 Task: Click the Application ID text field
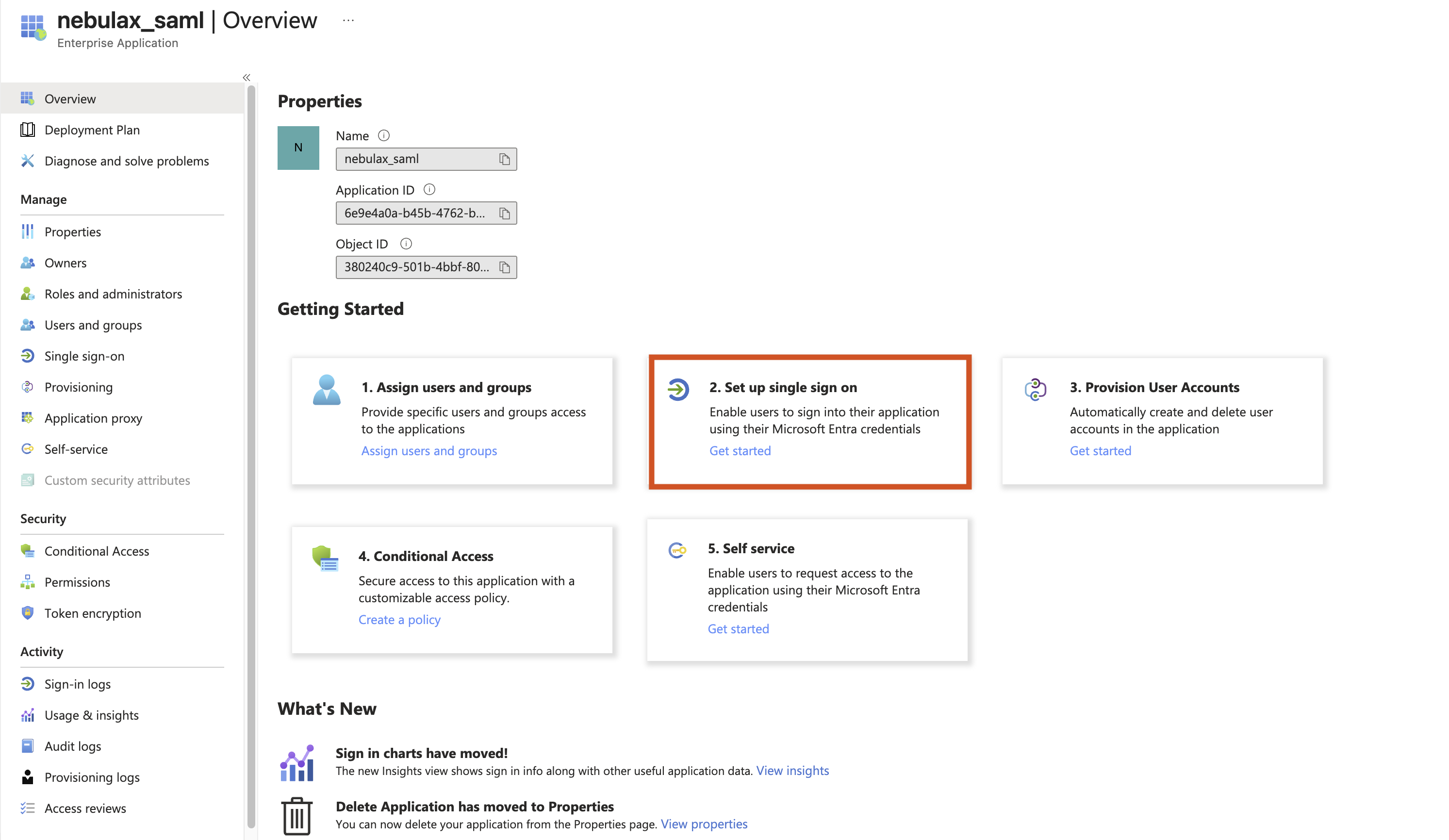pos(426,213)
